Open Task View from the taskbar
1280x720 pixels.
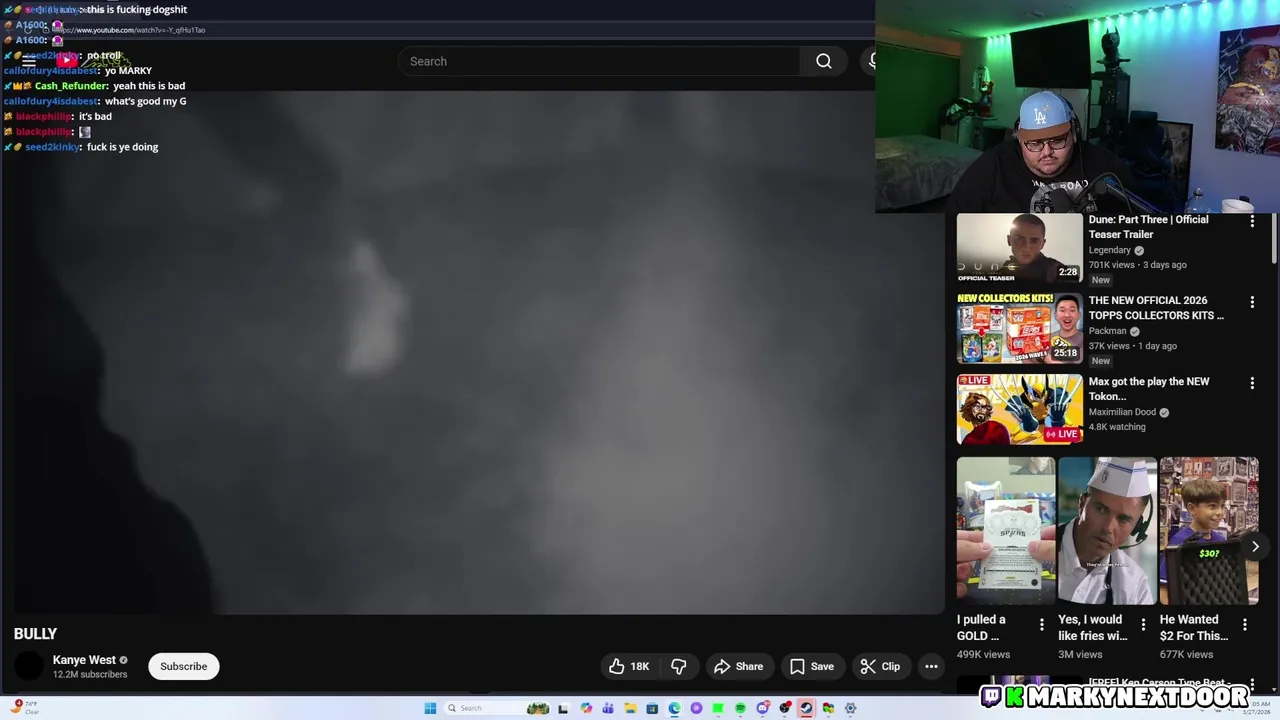(563, 708)
